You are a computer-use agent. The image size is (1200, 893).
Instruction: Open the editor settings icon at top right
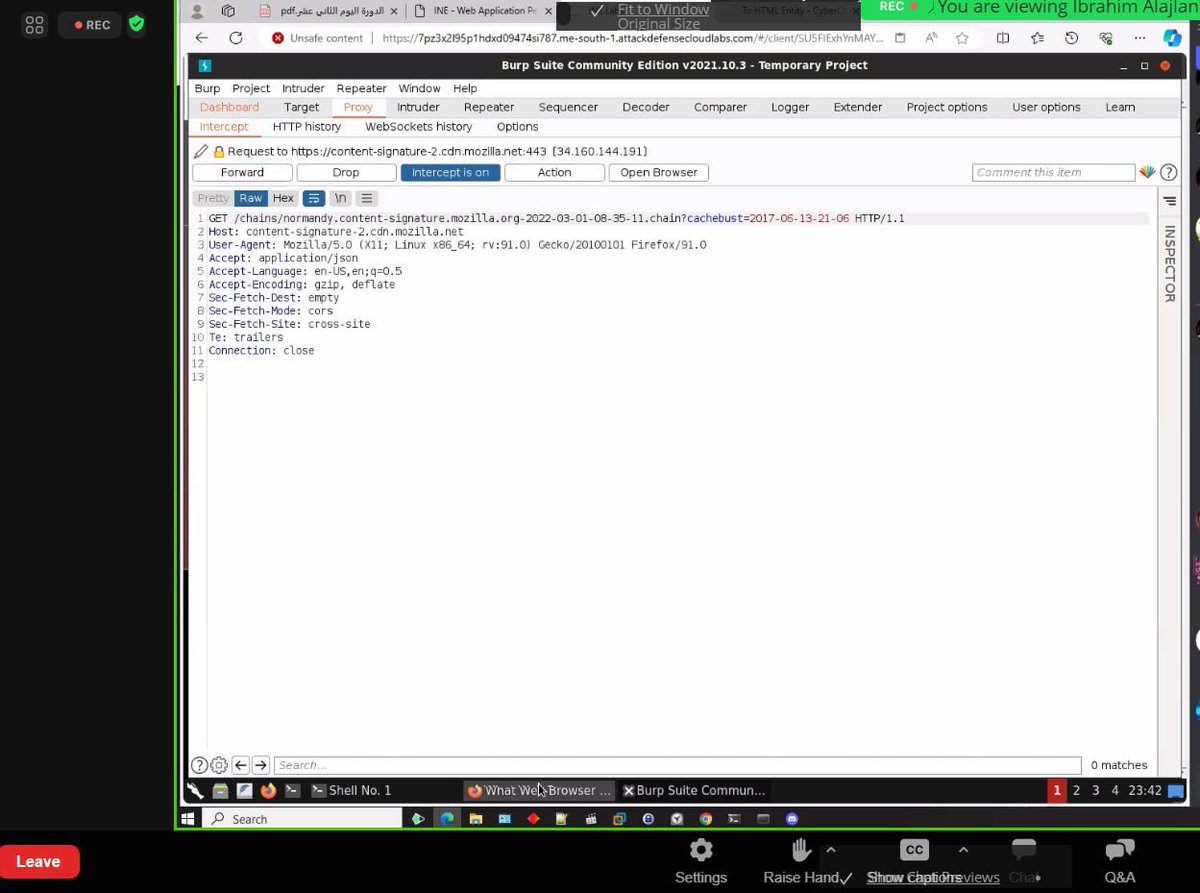click(1168, 199)
